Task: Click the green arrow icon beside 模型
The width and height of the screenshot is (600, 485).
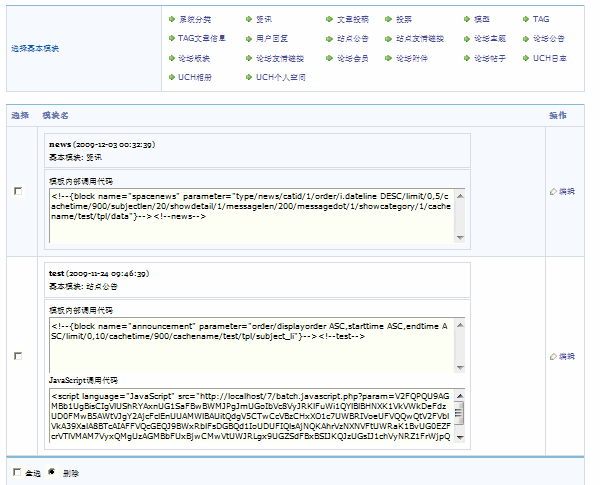Action: (468, 19)
